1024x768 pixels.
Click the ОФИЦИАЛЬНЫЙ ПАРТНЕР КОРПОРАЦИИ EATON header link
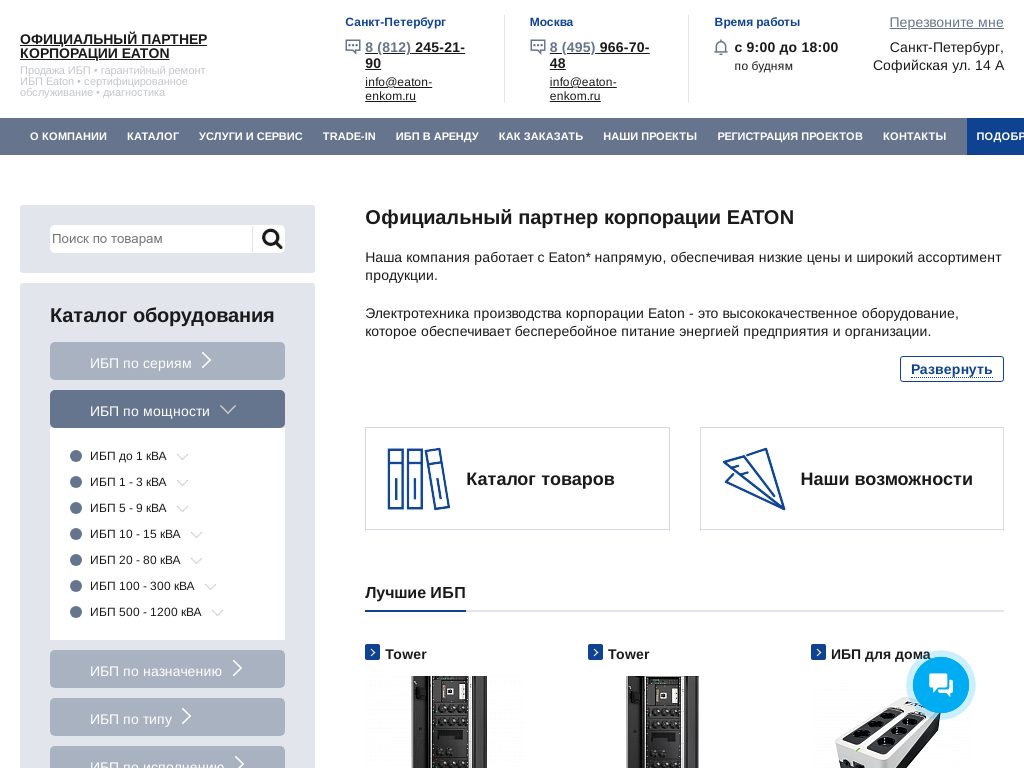coord(114,46)
